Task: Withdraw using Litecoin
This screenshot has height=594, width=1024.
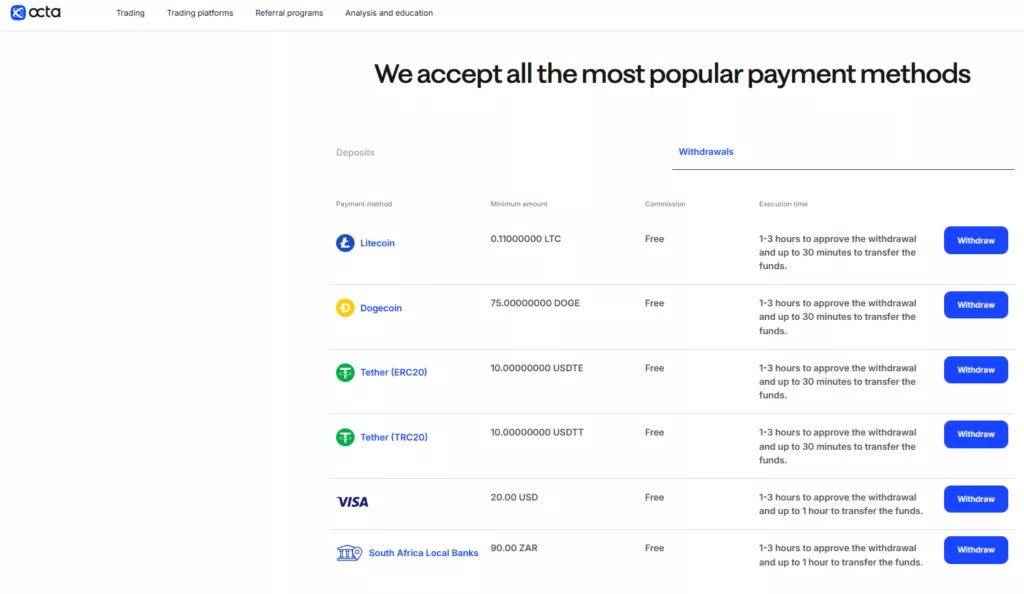Action: pyautogui.click(x=976, y=240)
